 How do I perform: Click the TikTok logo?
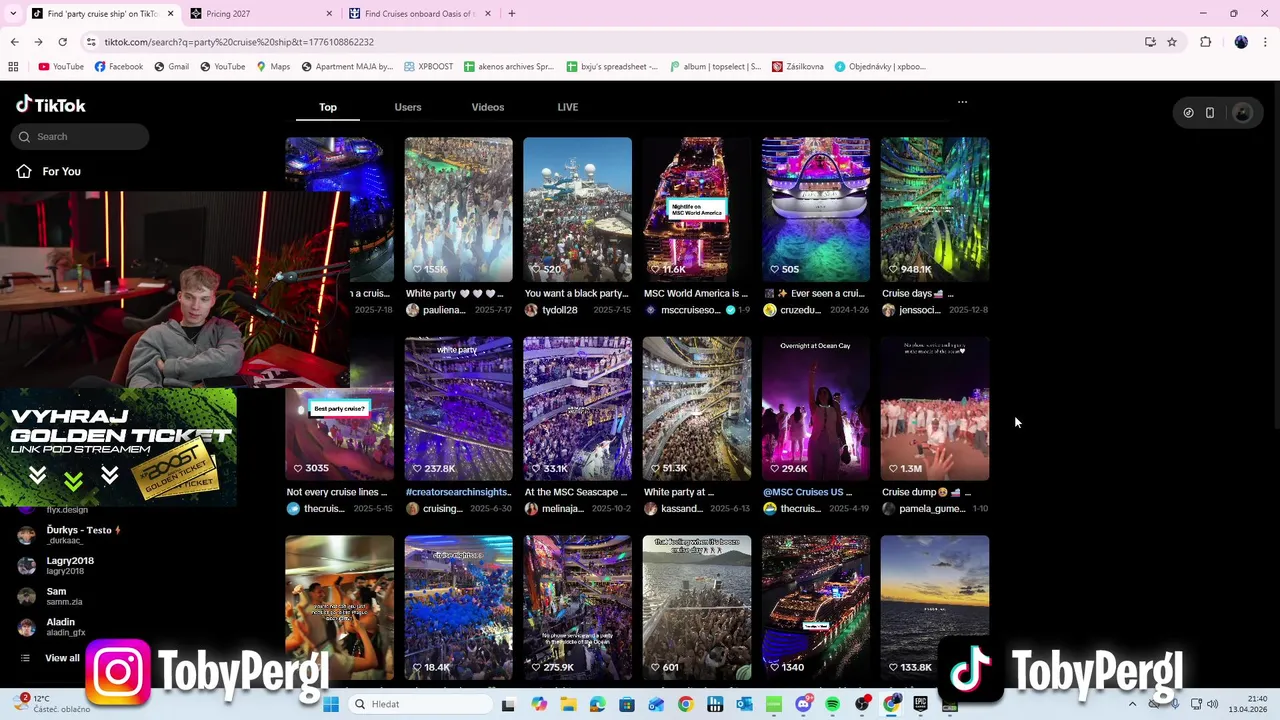click(x=51, y=105)
